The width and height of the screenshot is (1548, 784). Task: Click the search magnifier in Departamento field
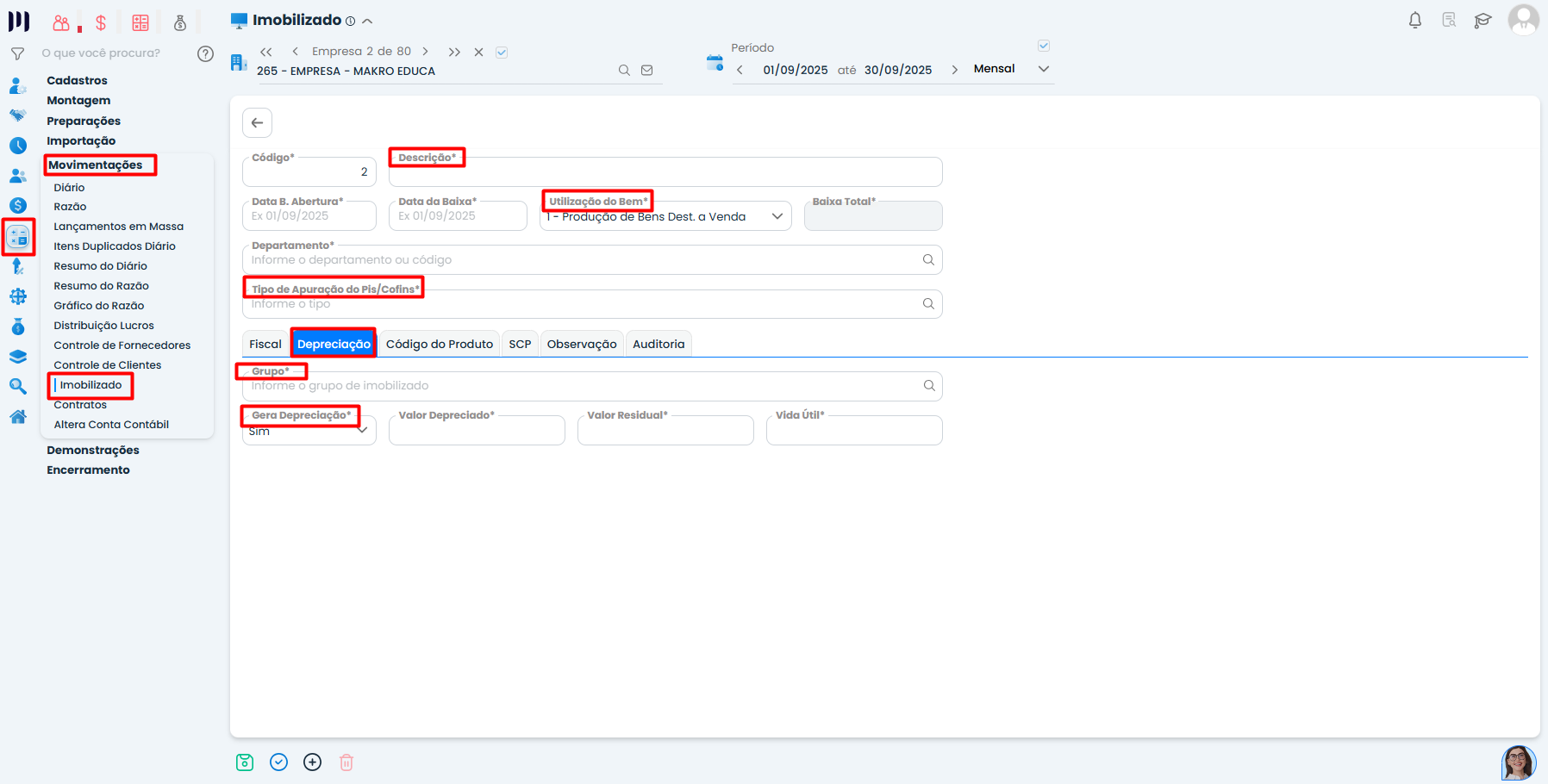click(928, 260)
